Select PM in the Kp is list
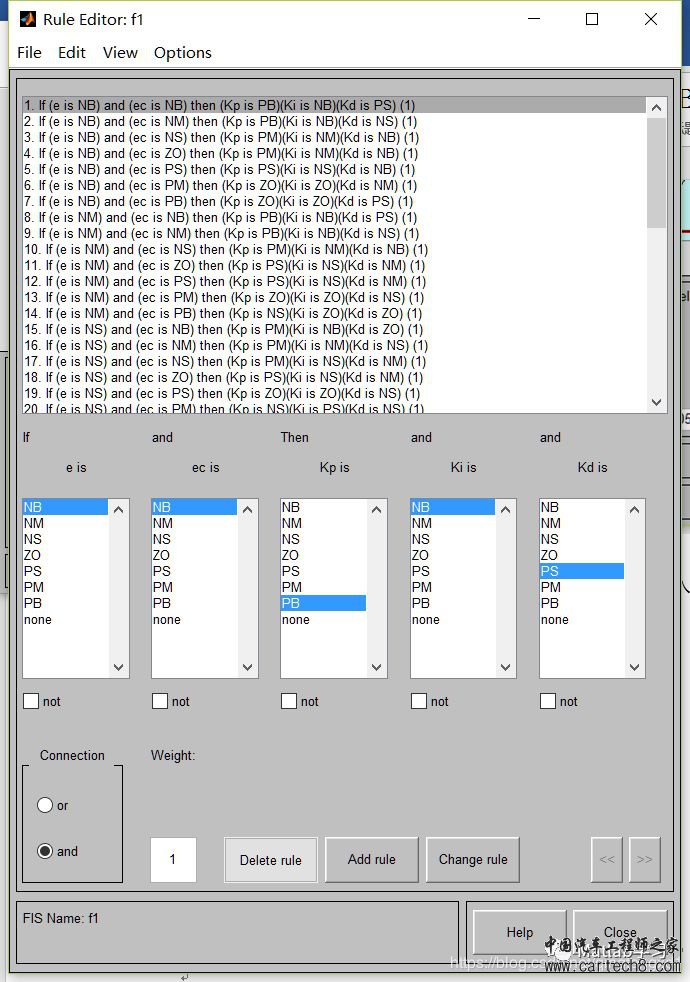 tap(323, 587)
